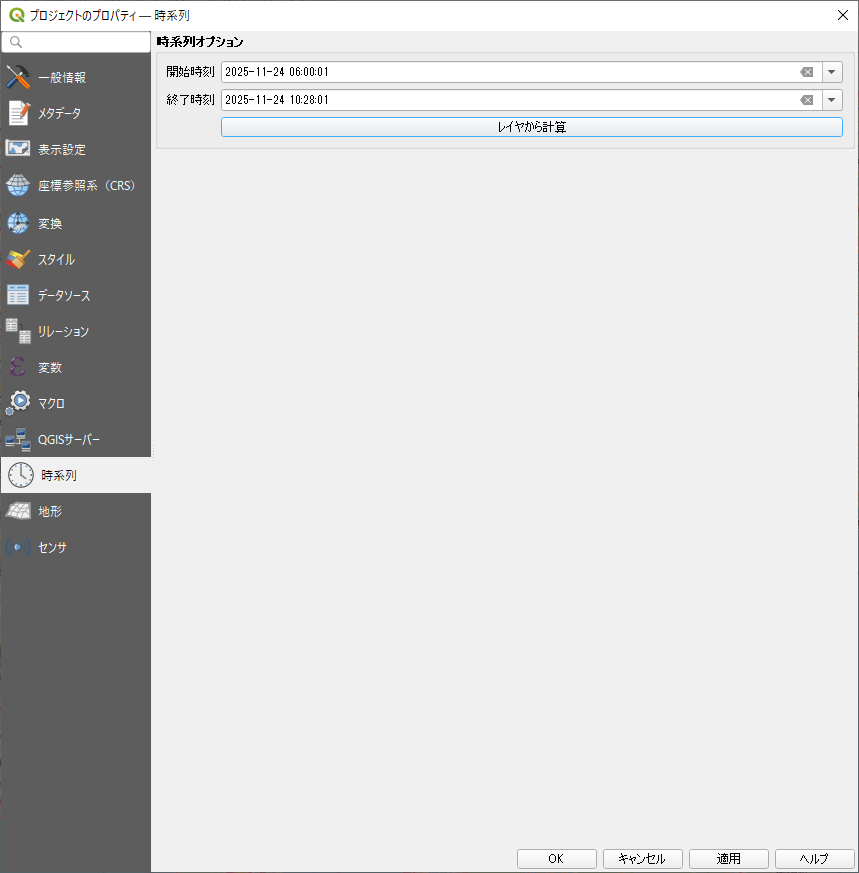Switch to the 地形 settings tab
This screenshot has height=873, width=859.
coord(50,511)
